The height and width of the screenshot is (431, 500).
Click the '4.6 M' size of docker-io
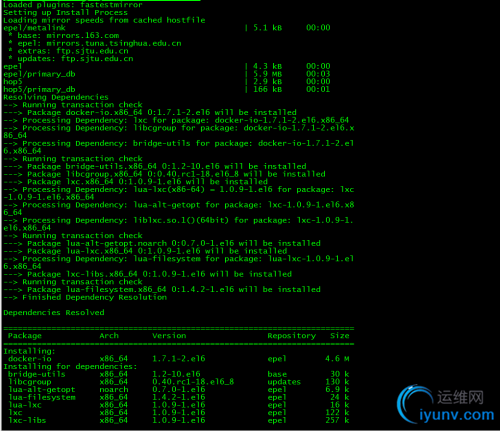(x=337, y=359)
